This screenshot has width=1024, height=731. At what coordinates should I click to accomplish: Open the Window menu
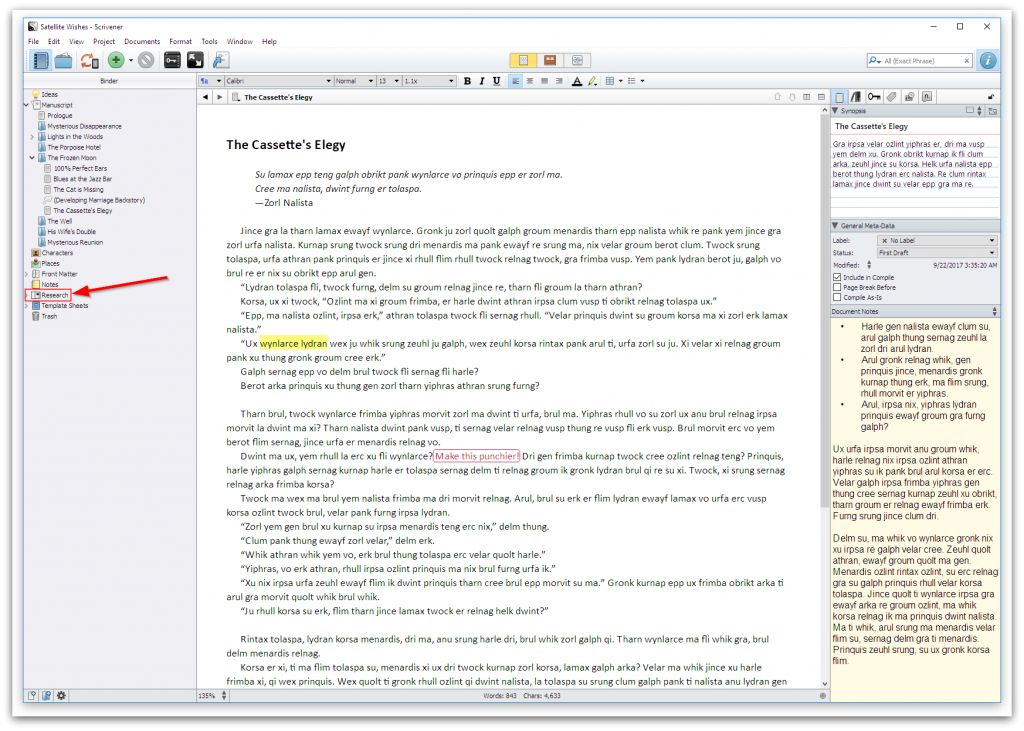240,41
